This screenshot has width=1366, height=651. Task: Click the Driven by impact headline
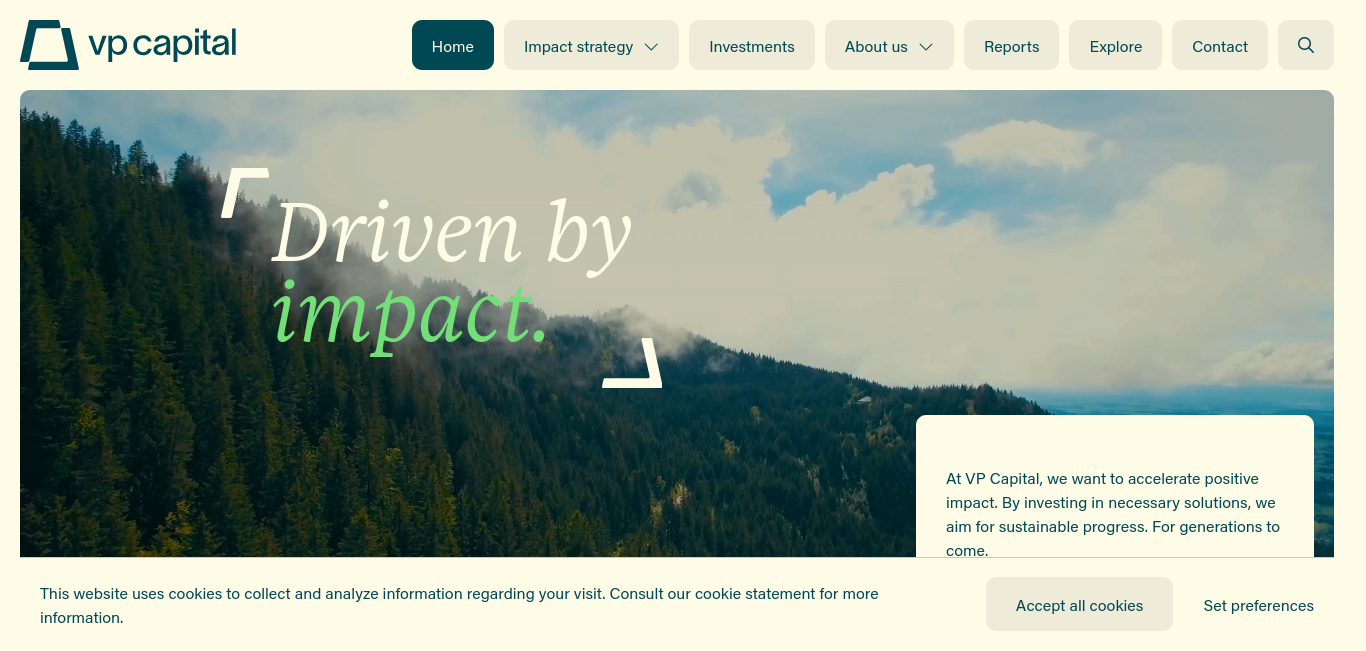(451, 275)
